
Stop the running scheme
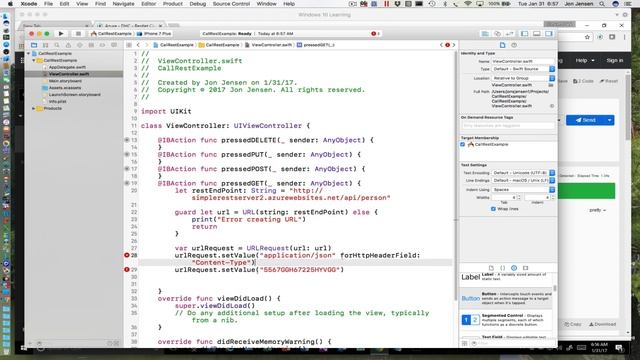pos(78,33)
